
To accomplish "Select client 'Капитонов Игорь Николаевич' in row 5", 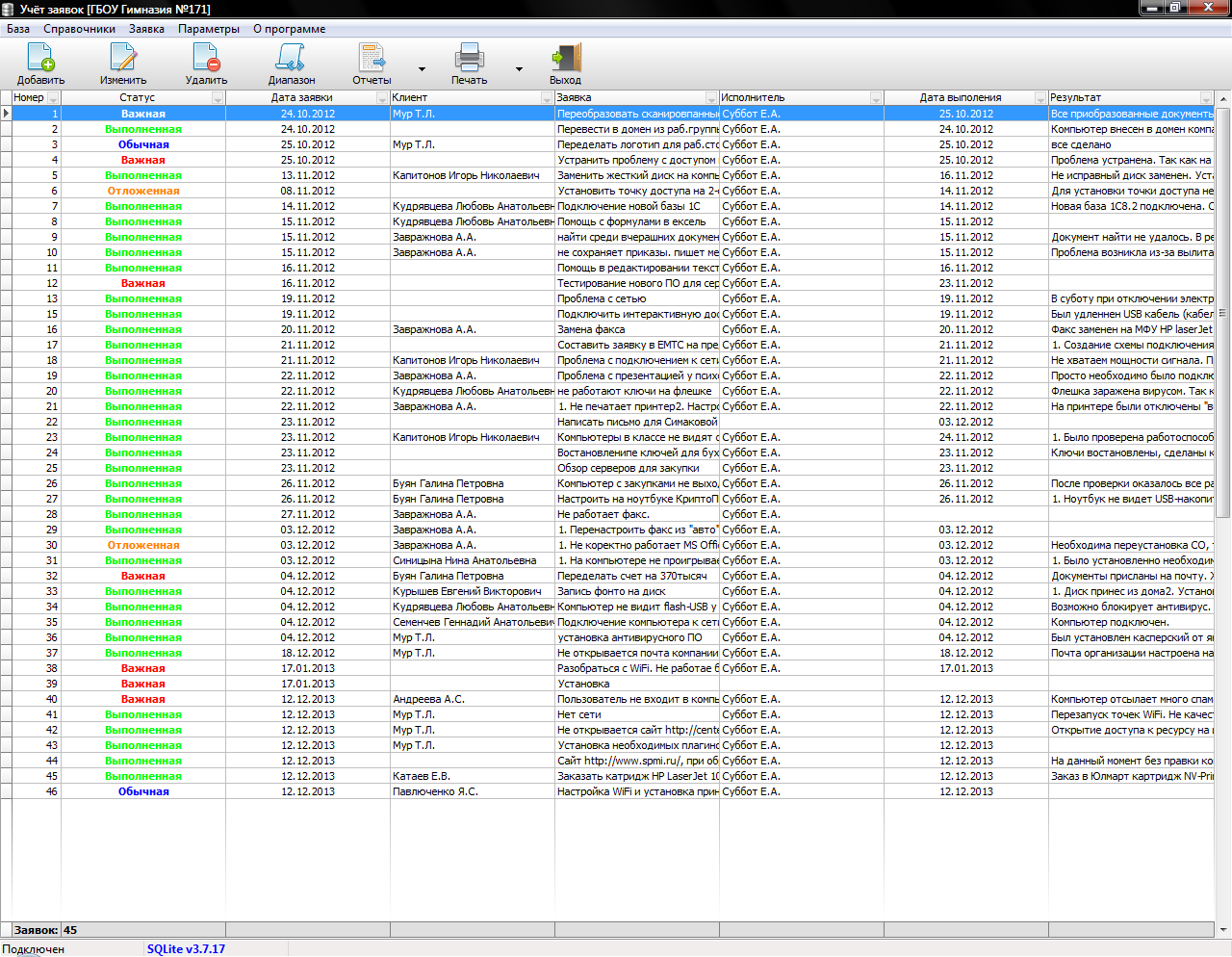I will 473,175.
